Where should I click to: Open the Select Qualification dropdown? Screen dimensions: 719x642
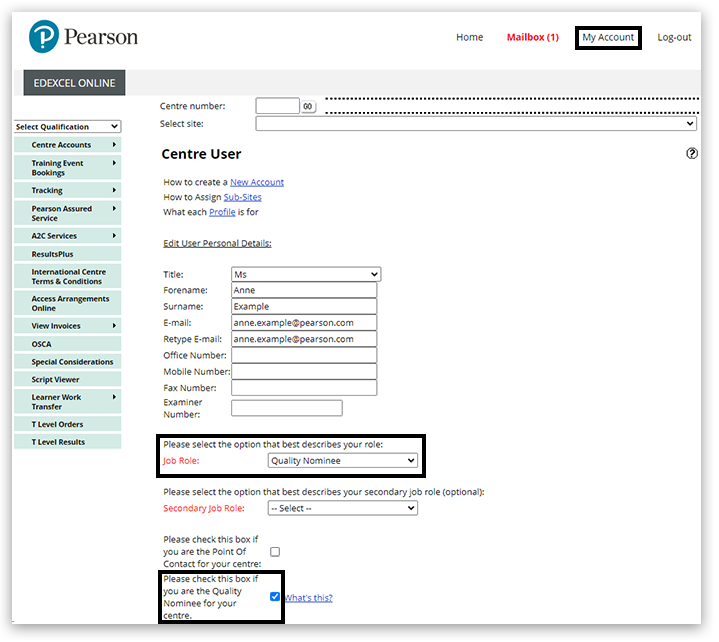[x=68, y=127]
